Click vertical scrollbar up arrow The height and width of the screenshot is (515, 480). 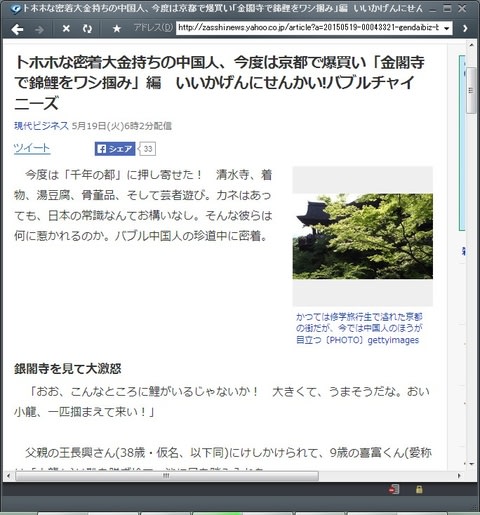pos(471,44)
